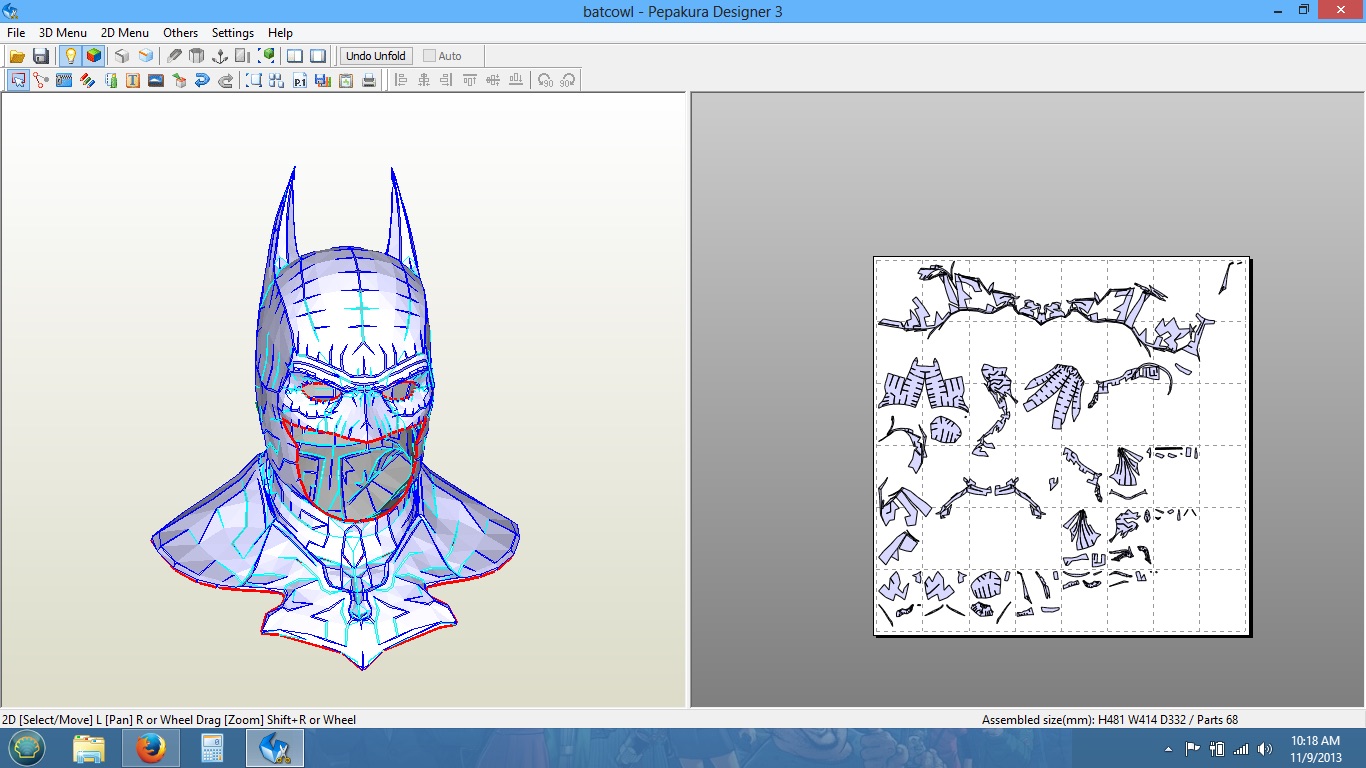Click the Windows Start button
Screen dimensions: 1366x768
(27, 748)
